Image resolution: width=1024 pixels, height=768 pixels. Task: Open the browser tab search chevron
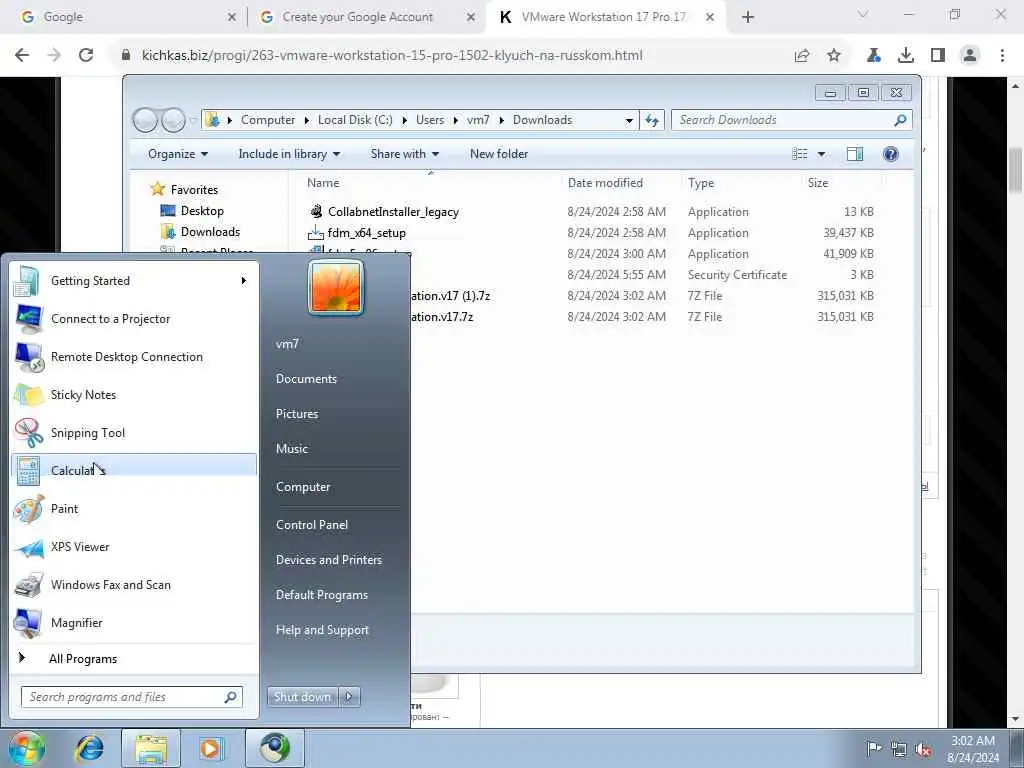point(863,15)
